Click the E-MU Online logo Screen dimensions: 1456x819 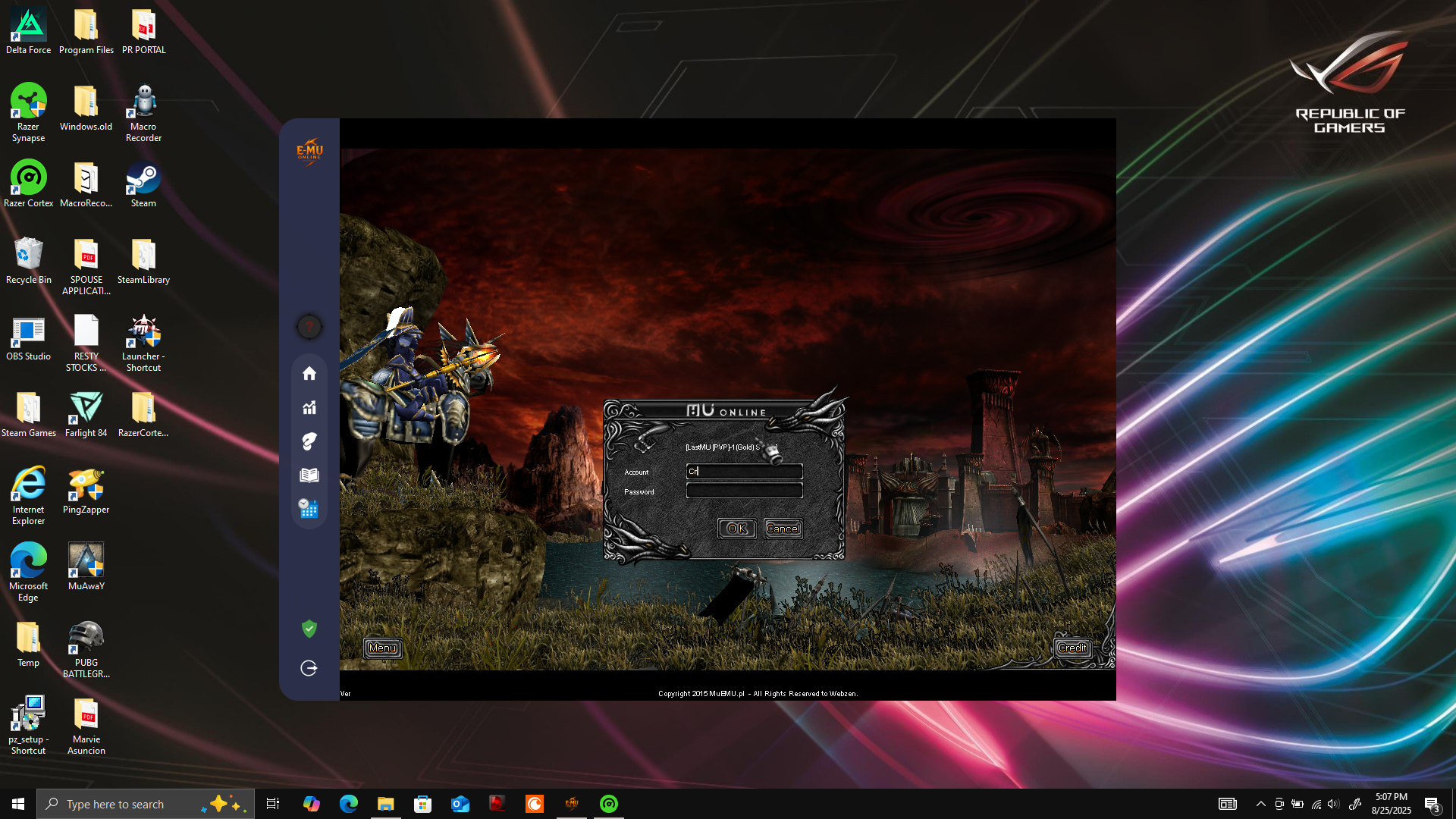tap(309, 151)
